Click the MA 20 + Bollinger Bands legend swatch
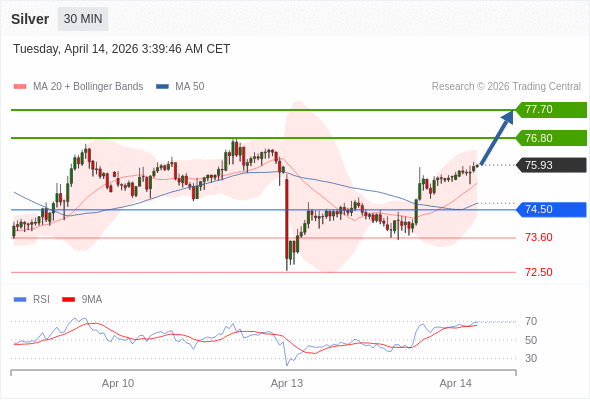590x400 pixels. coord(20,87)
